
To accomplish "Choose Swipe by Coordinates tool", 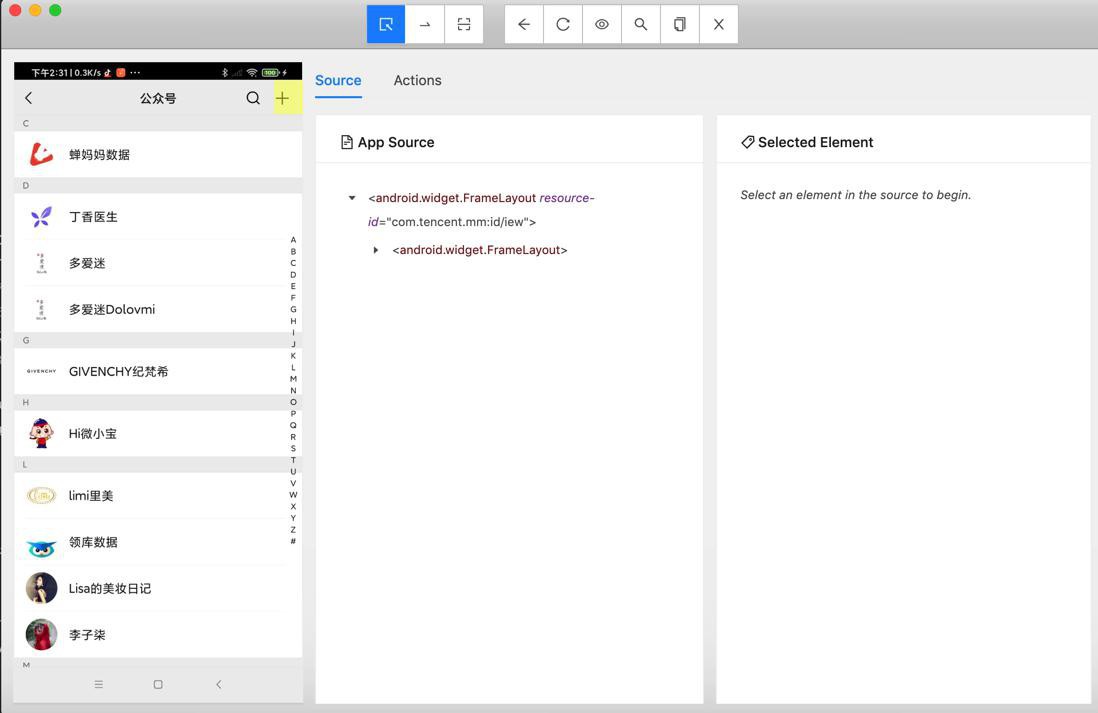I will (424, 25).
